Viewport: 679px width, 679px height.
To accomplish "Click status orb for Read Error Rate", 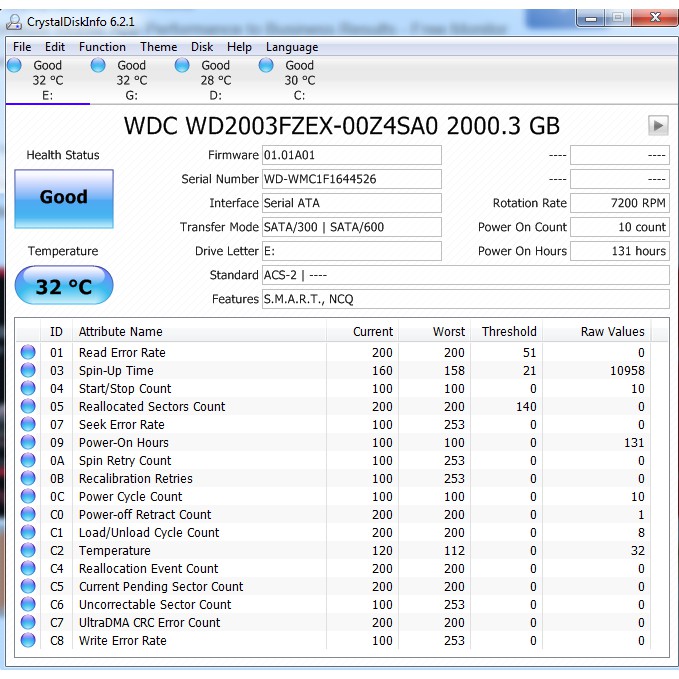I will (x=28, y=352).
